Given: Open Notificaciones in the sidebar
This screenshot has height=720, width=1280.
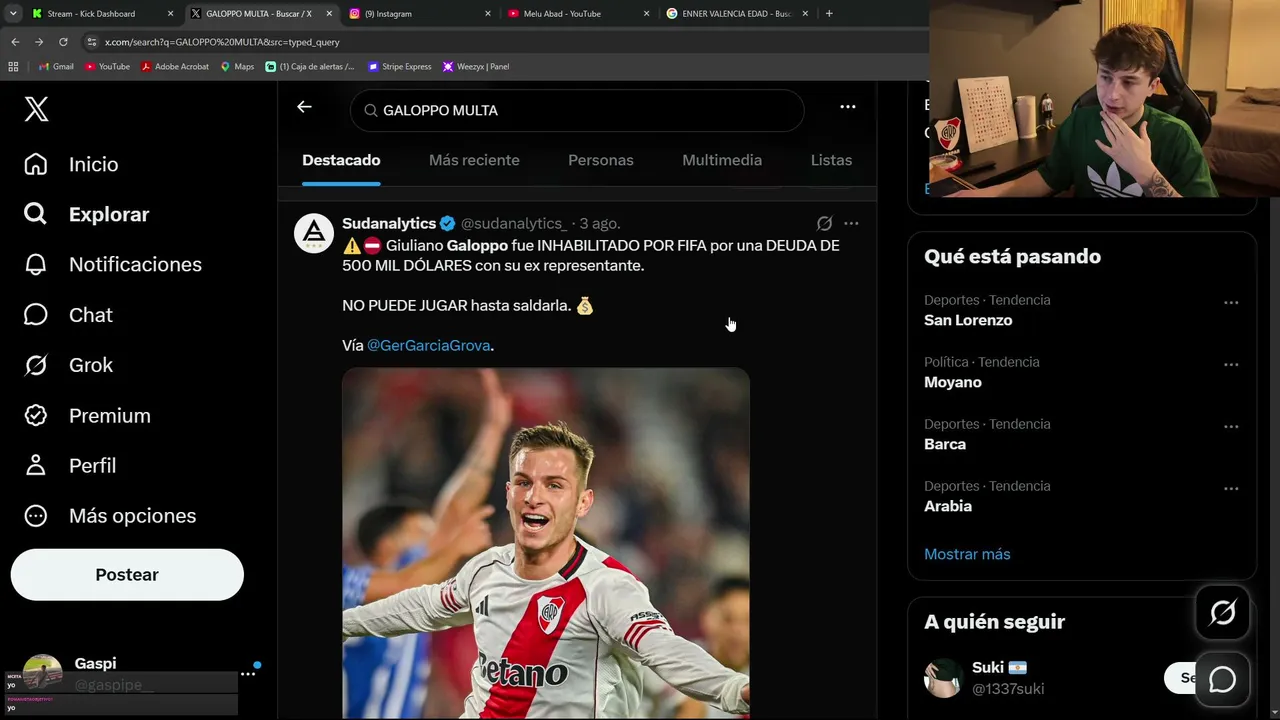Looking at the screenshot, I should coord(112,264).
